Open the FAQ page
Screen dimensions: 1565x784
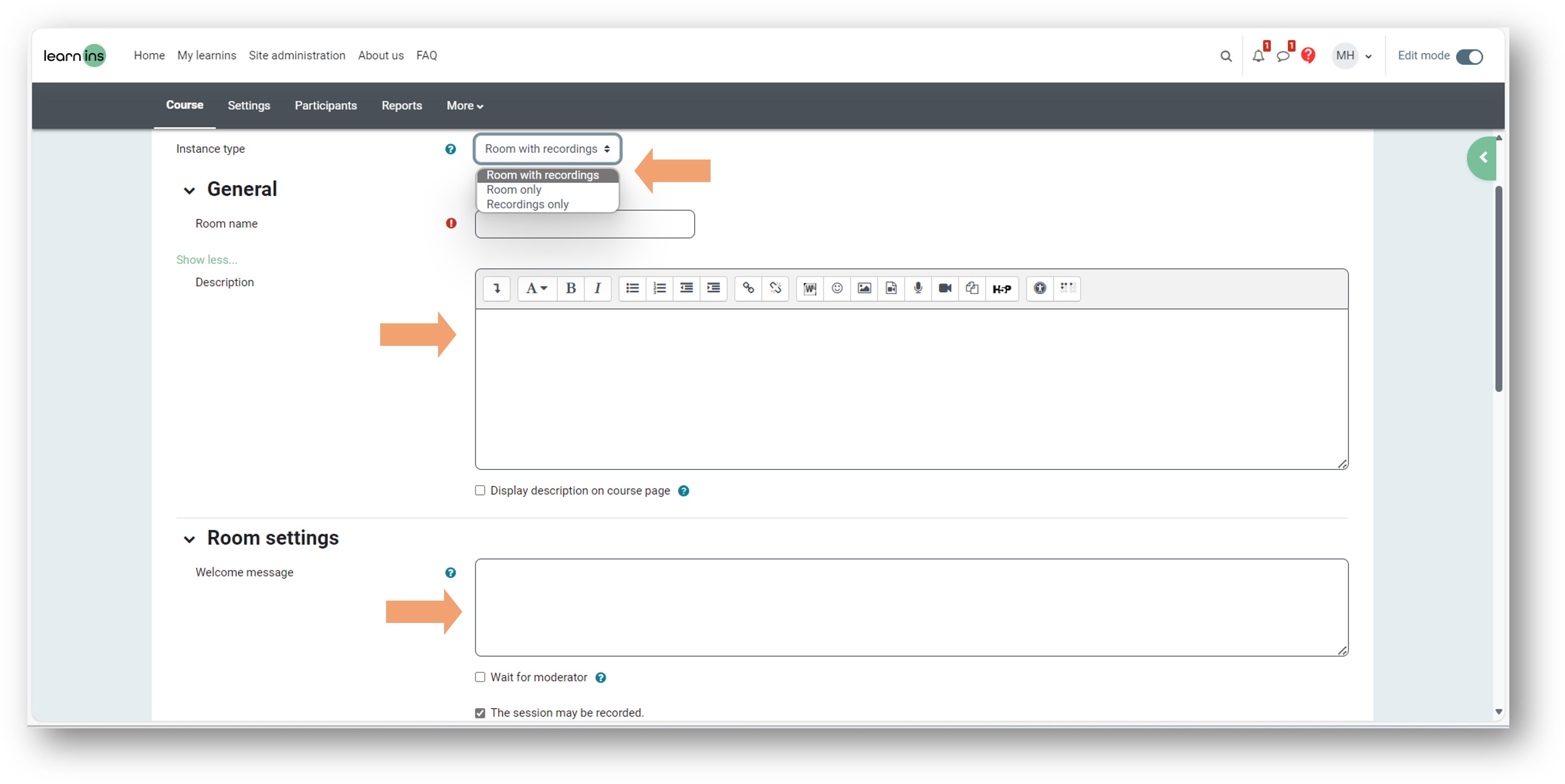426,55
